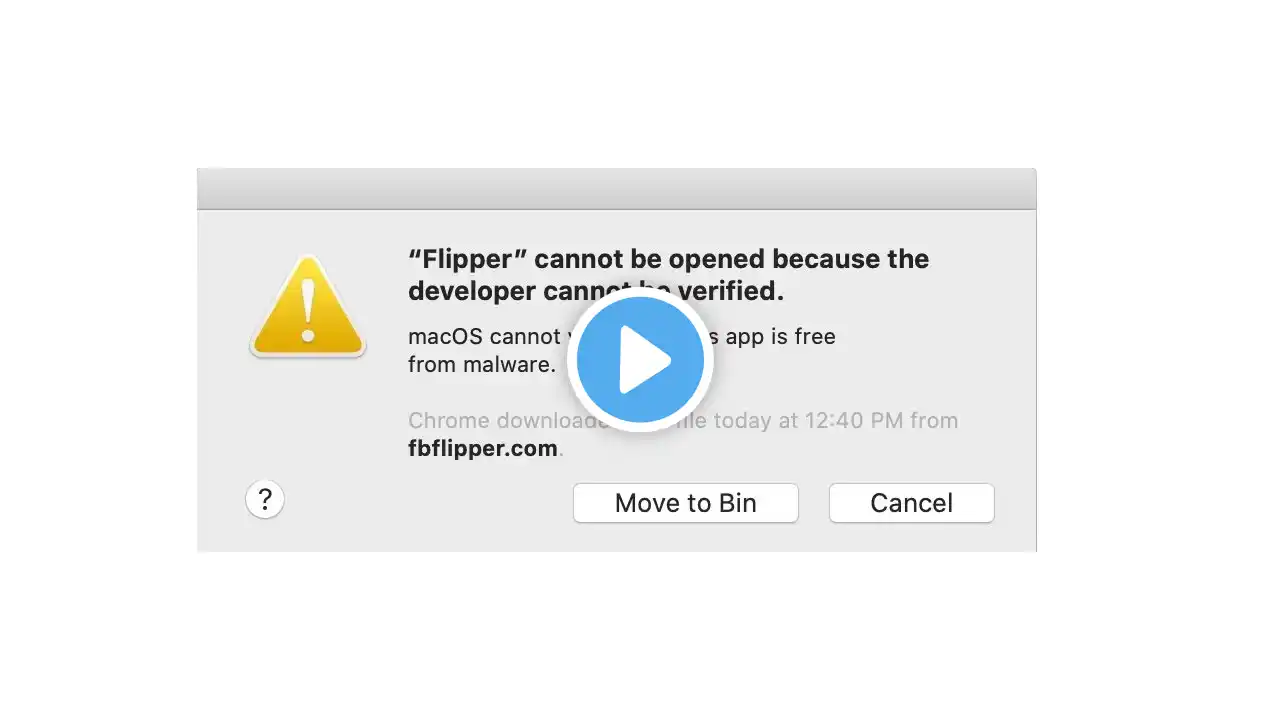Click the "developer cannot be verified" heading line
Screen dimensions: 1280x720
596,291
